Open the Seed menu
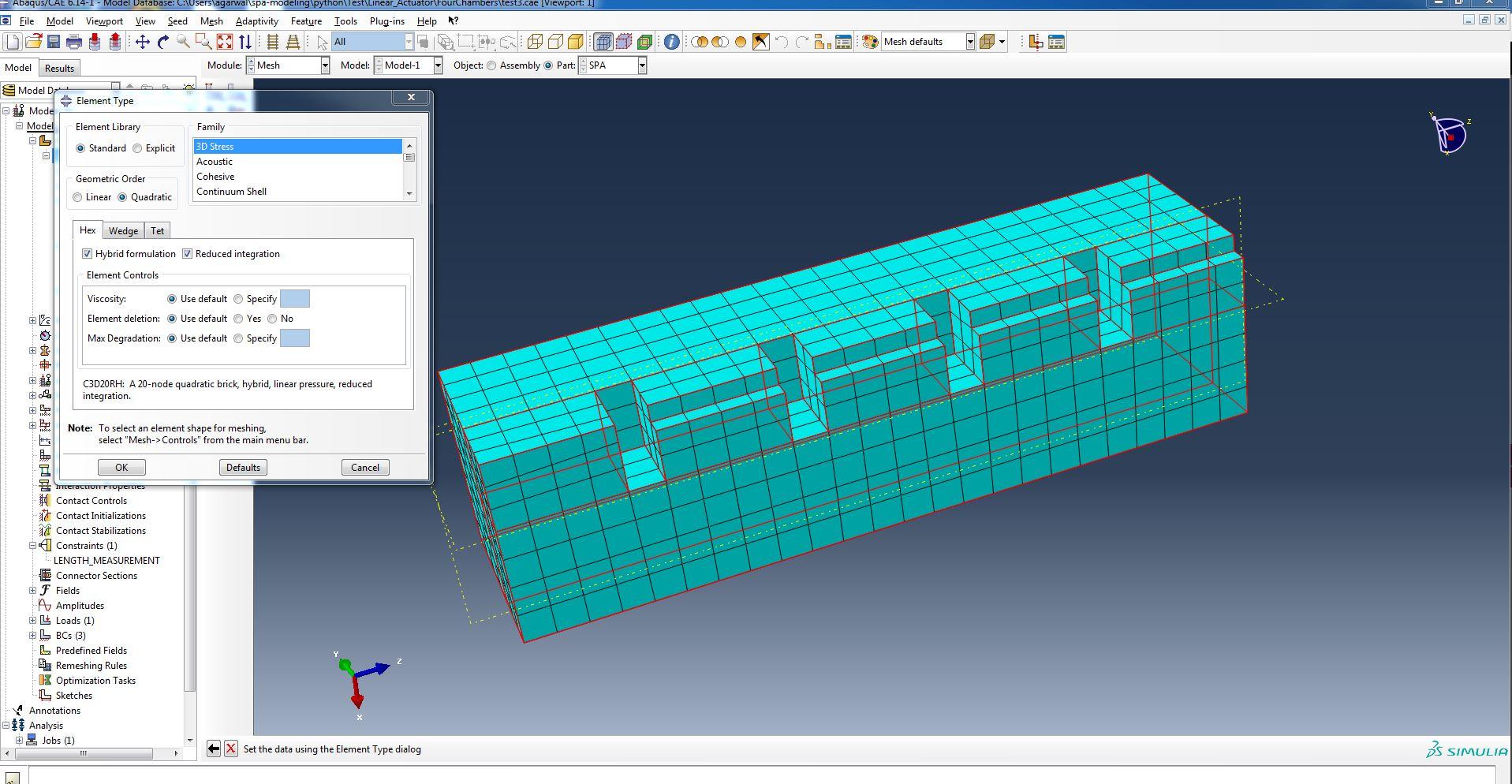 point(177,21)
